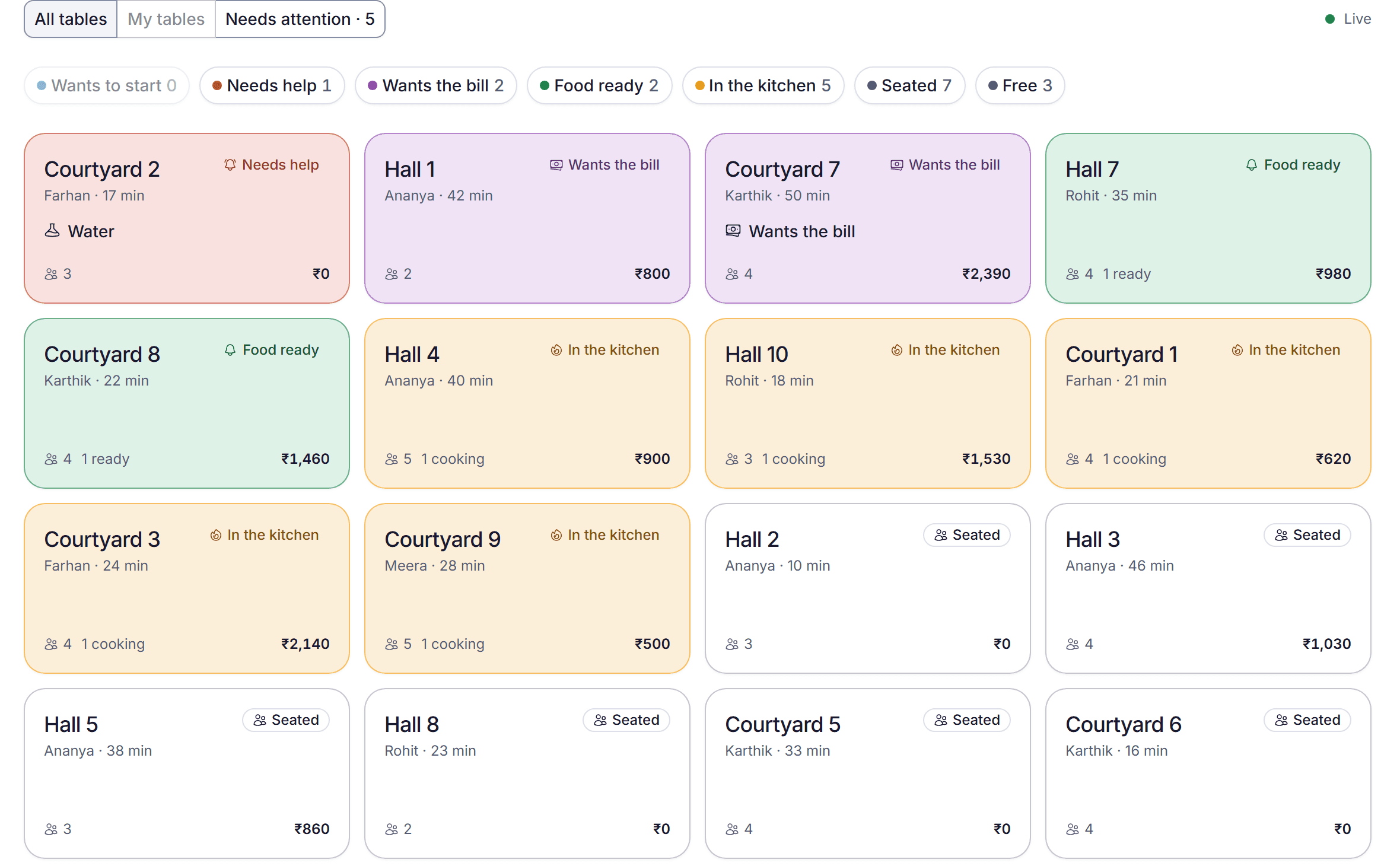Click the kitchen flame icon on the Hall 4 card
The height and width of the screenshot is (866, 1400).
coord(556,350)
